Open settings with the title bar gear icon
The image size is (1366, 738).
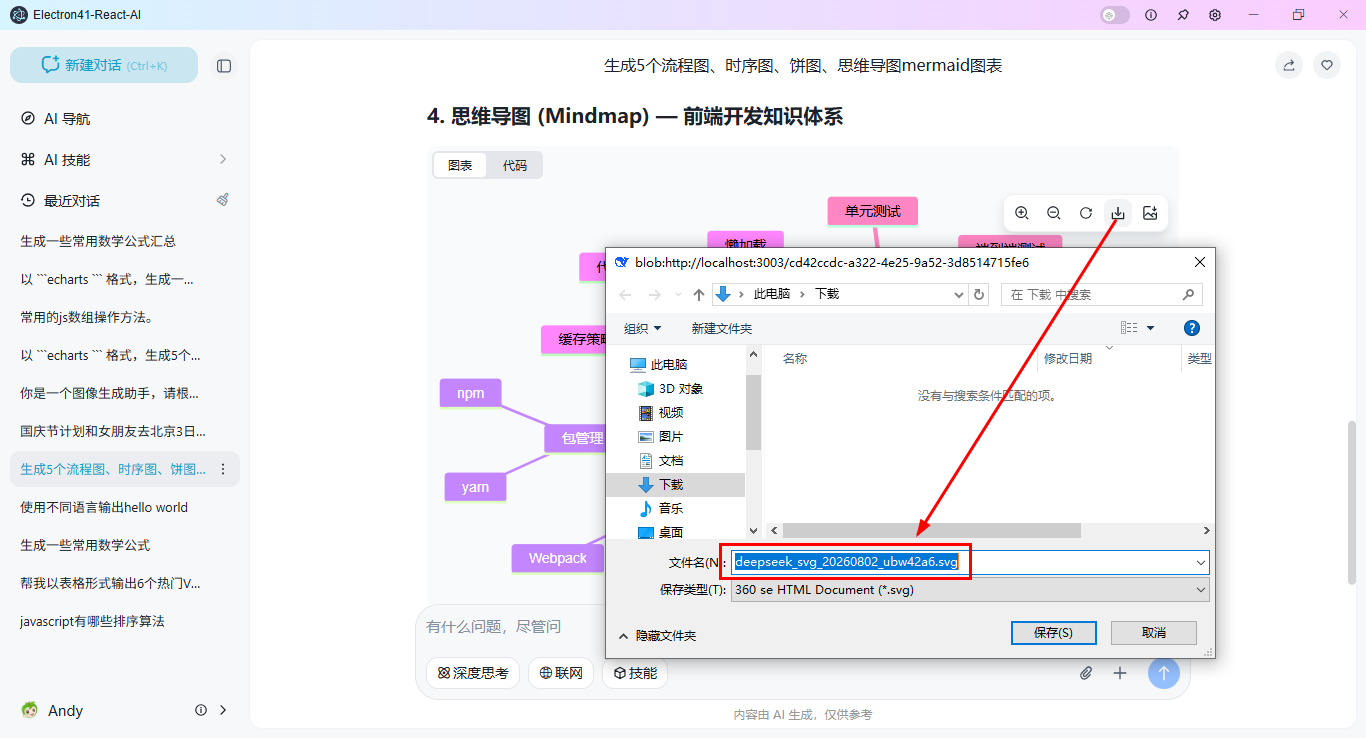(1215, 15)
